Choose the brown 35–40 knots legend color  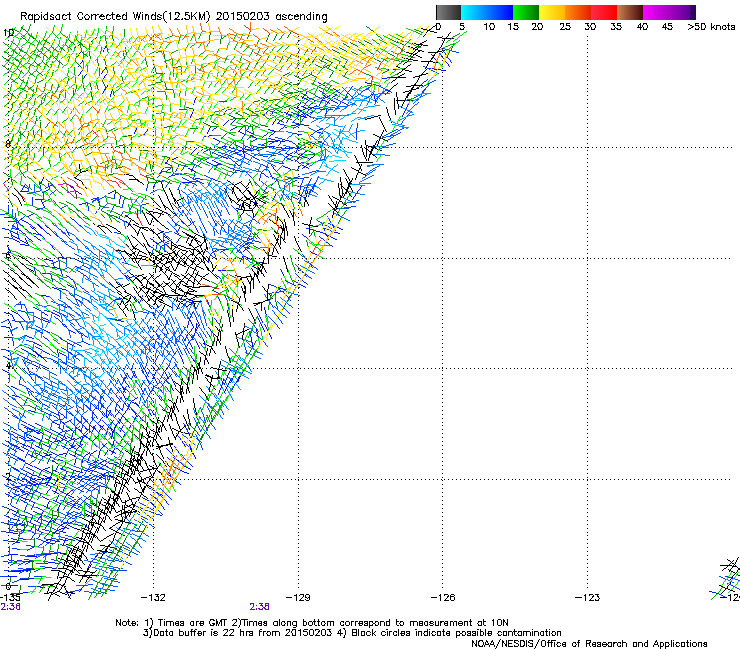point(630,12)
